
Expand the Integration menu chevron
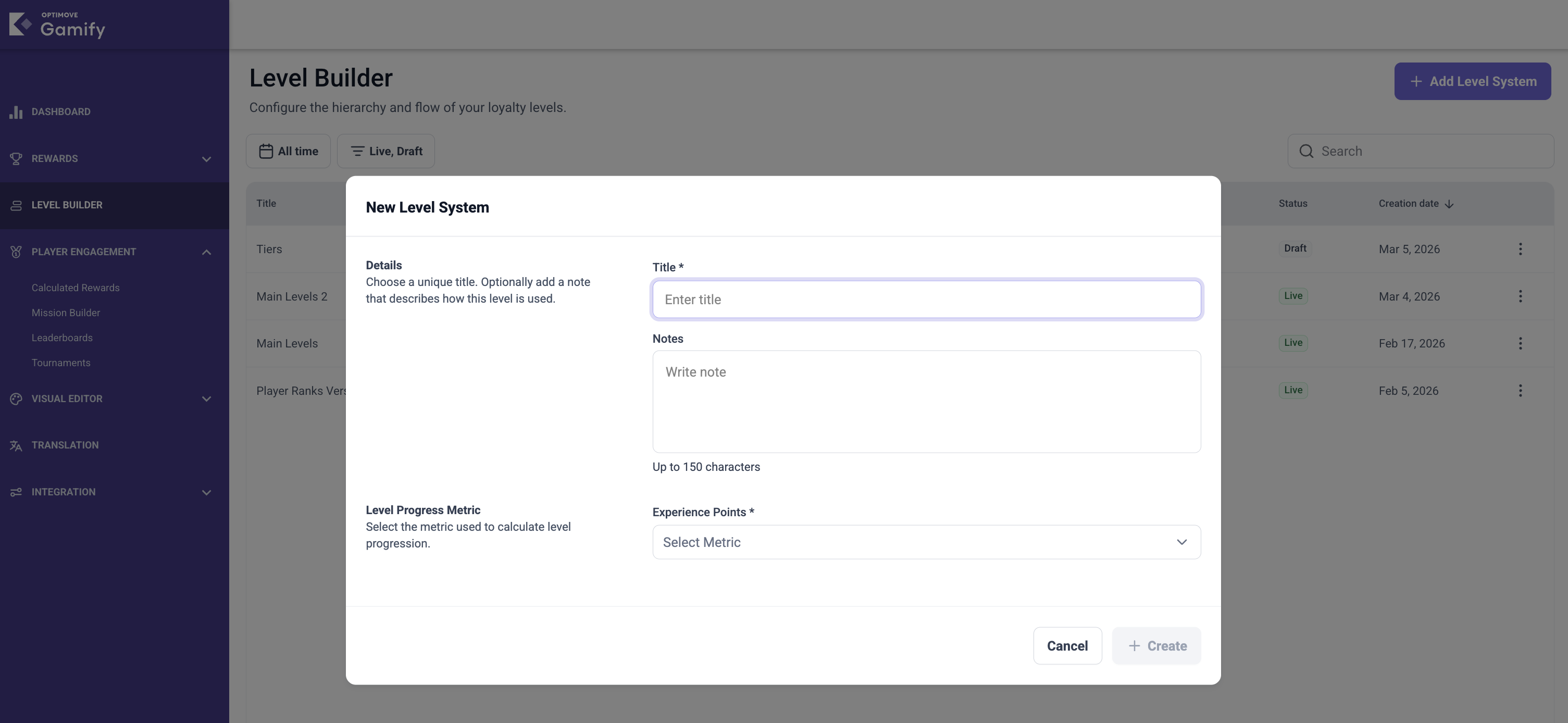(206, 492)
